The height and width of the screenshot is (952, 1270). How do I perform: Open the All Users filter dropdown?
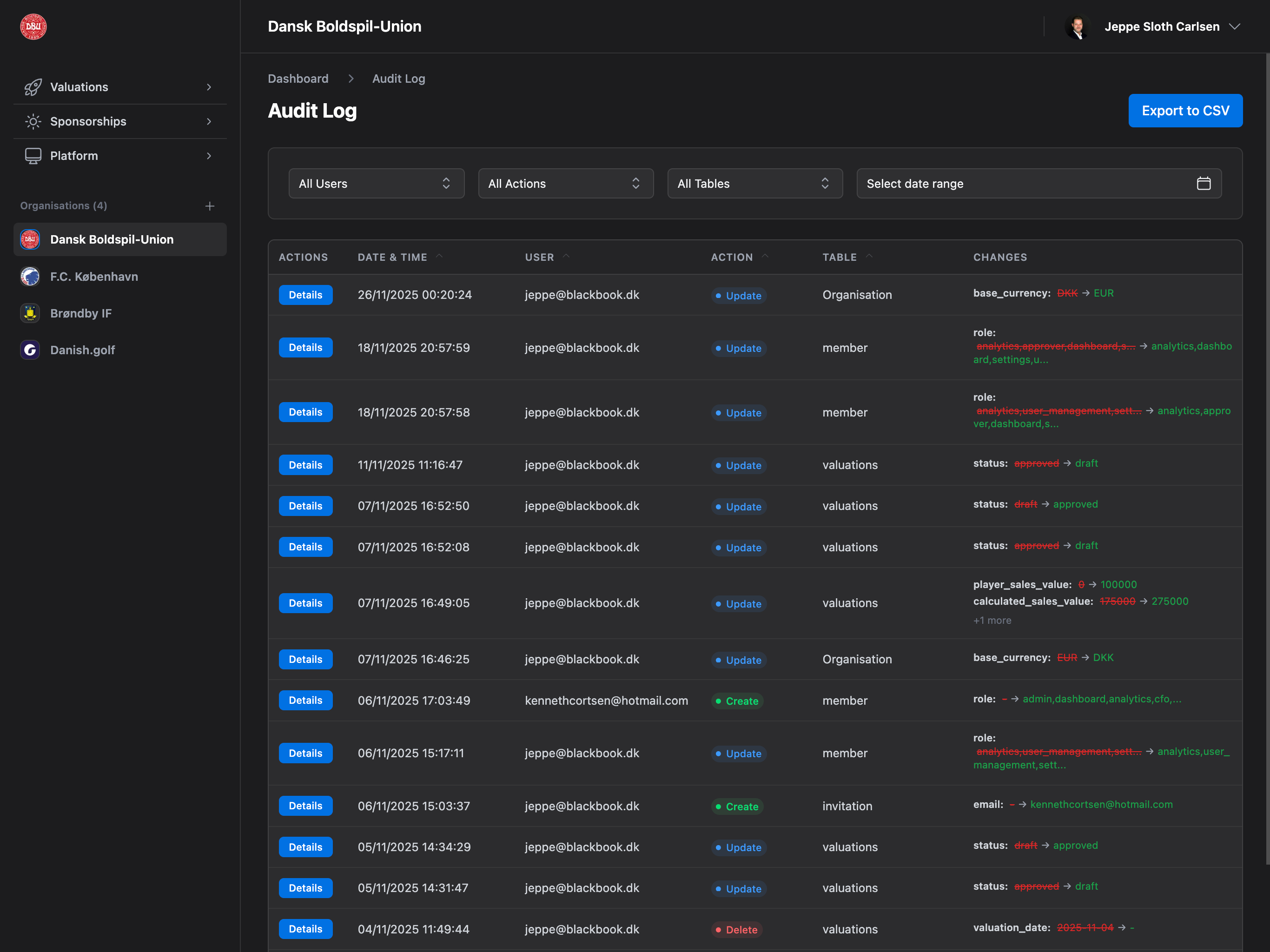376,184
